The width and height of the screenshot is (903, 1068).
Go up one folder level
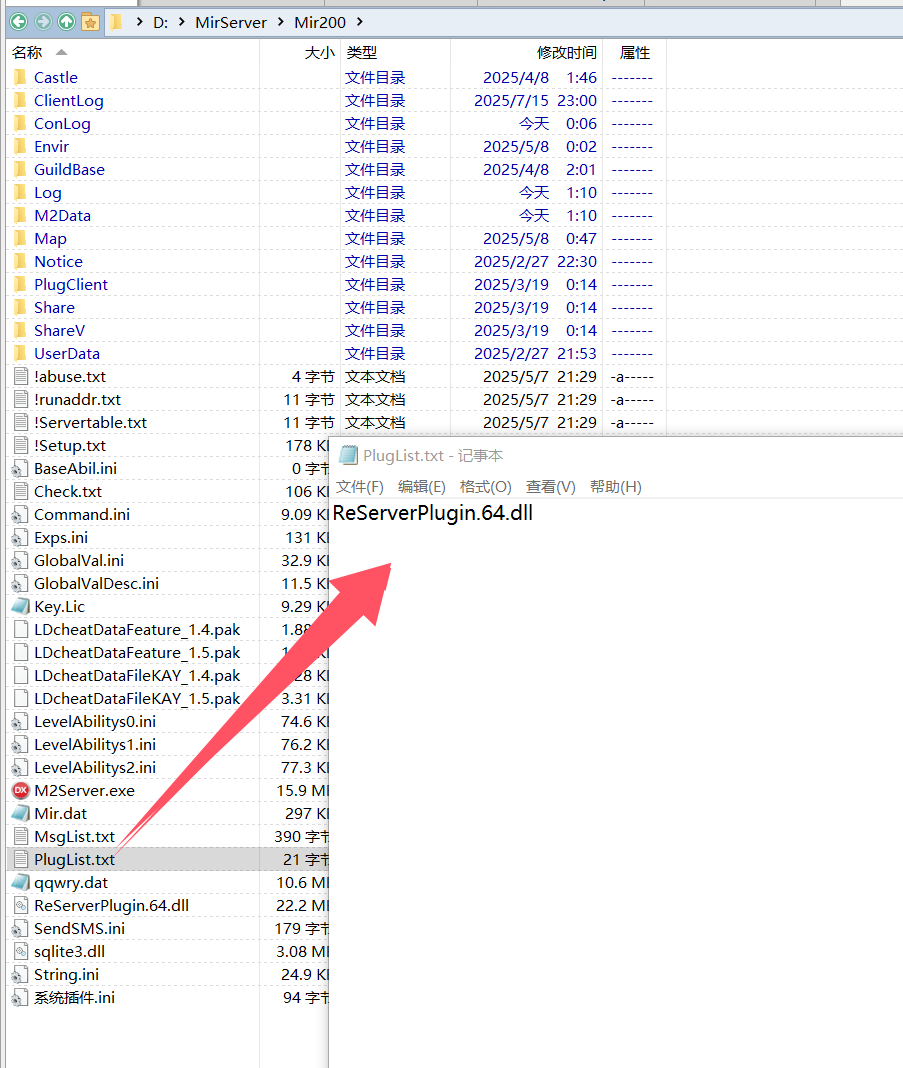coord(66,21)
